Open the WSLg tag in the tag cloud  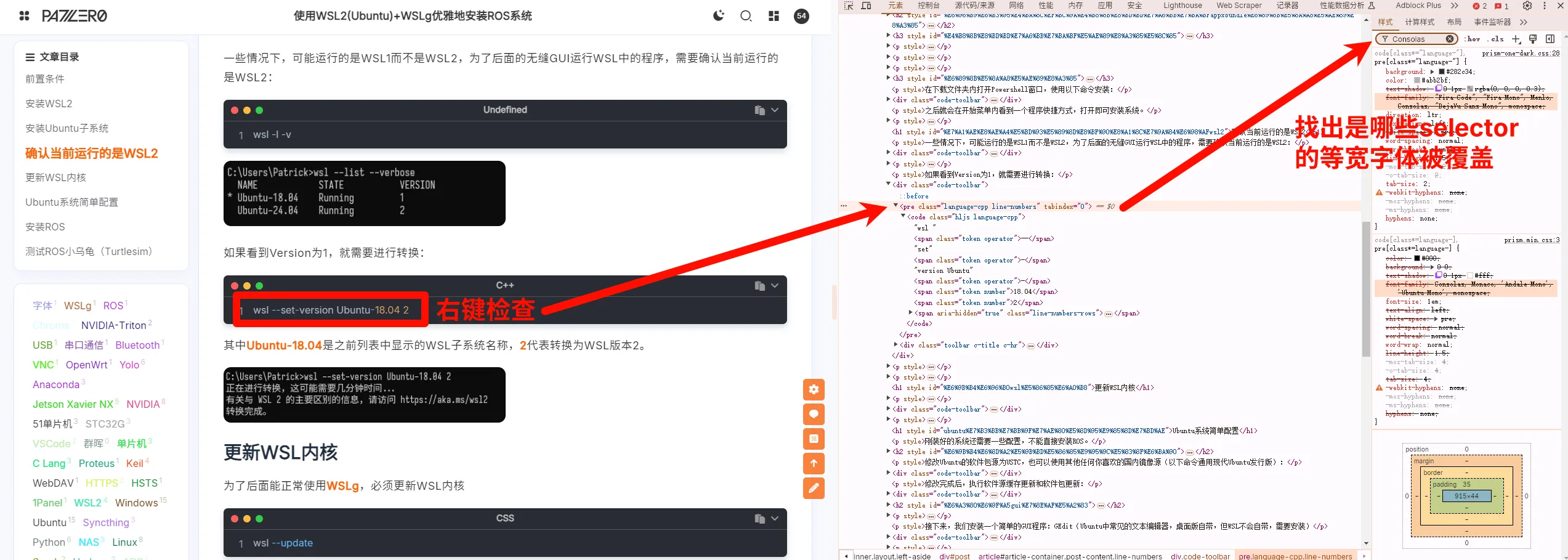[78, 306]
